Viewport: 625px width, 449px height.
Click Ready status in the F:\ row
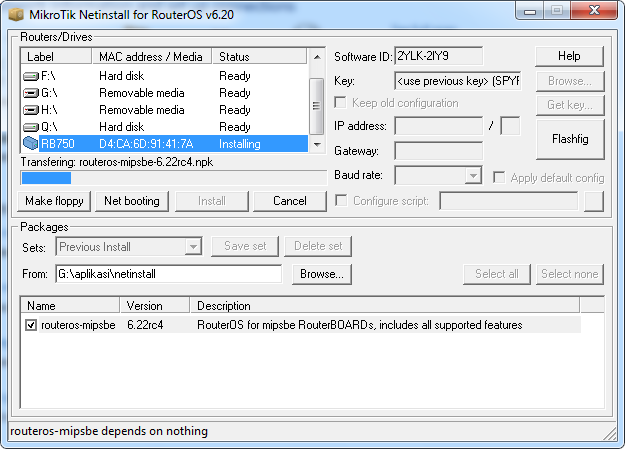(x=235, y=76)
